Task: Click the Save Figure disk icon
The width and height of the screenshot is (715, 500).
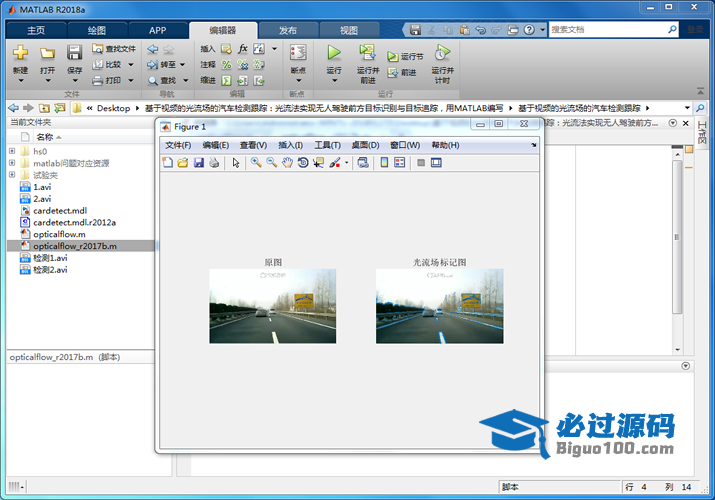Action: click(x=198, y=163)
